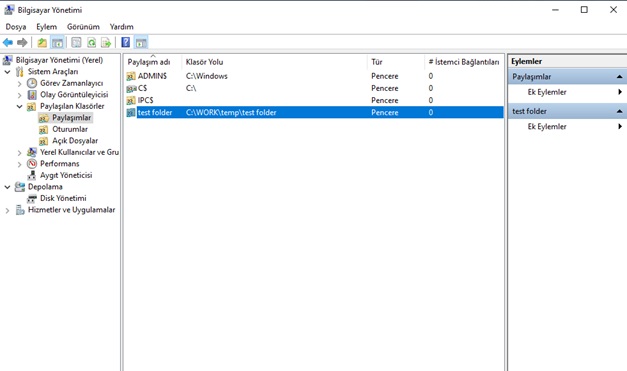The height and width of the screenshot is (371, 627).
Task: Click the IPC$ share icon
Action: pos(131,100)
